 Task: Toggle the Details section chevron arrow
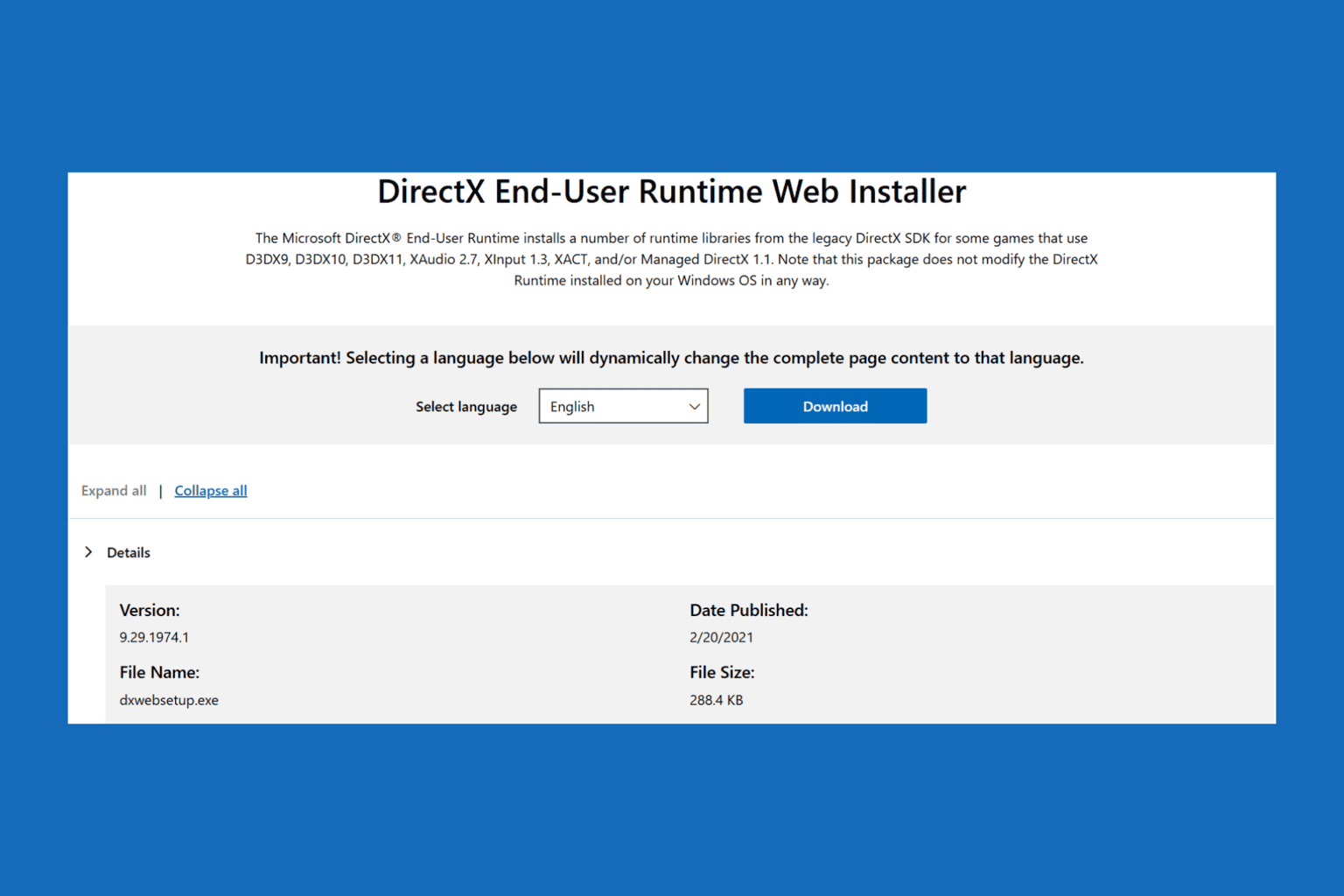[88, 552]
